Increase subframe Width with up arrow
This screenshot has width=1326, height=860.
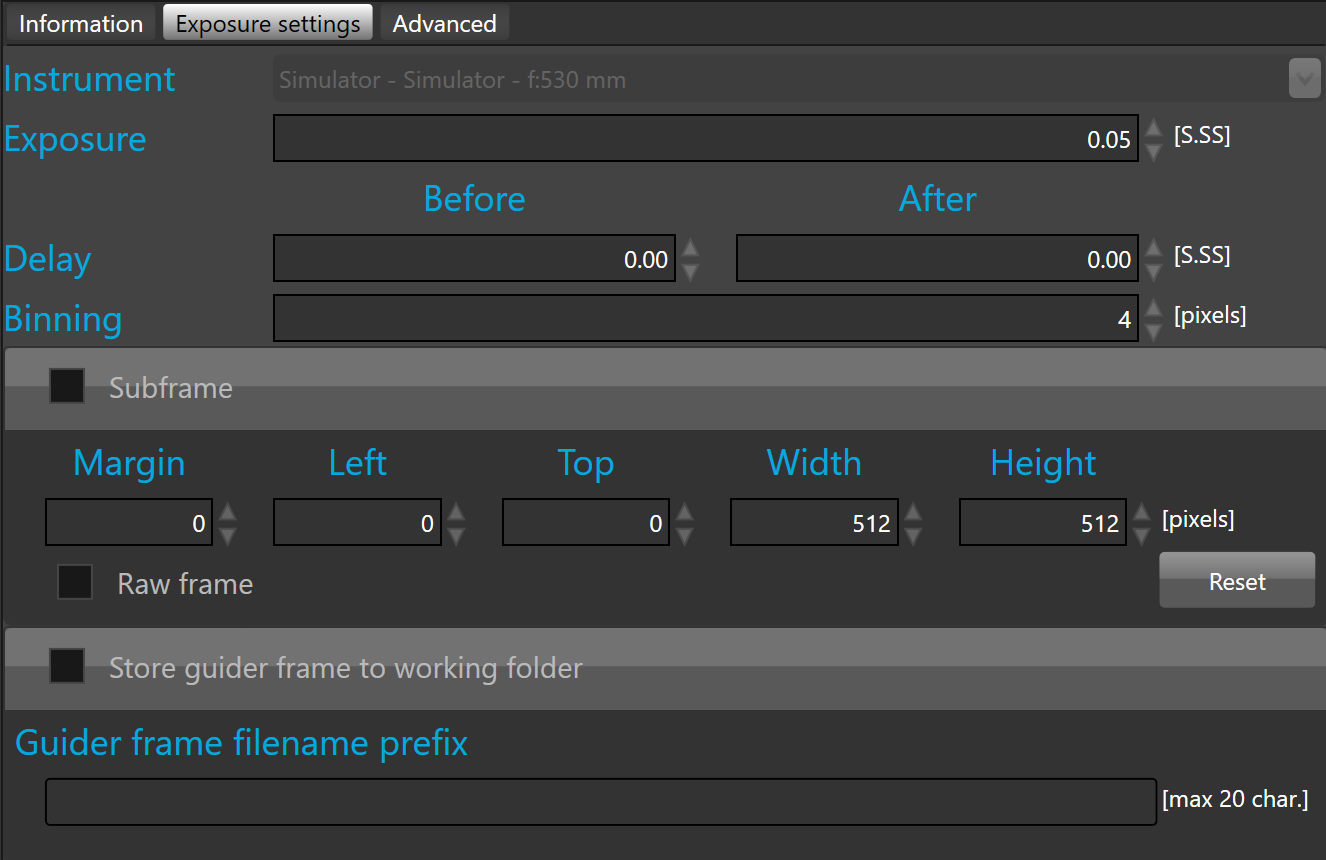(912, 512)
